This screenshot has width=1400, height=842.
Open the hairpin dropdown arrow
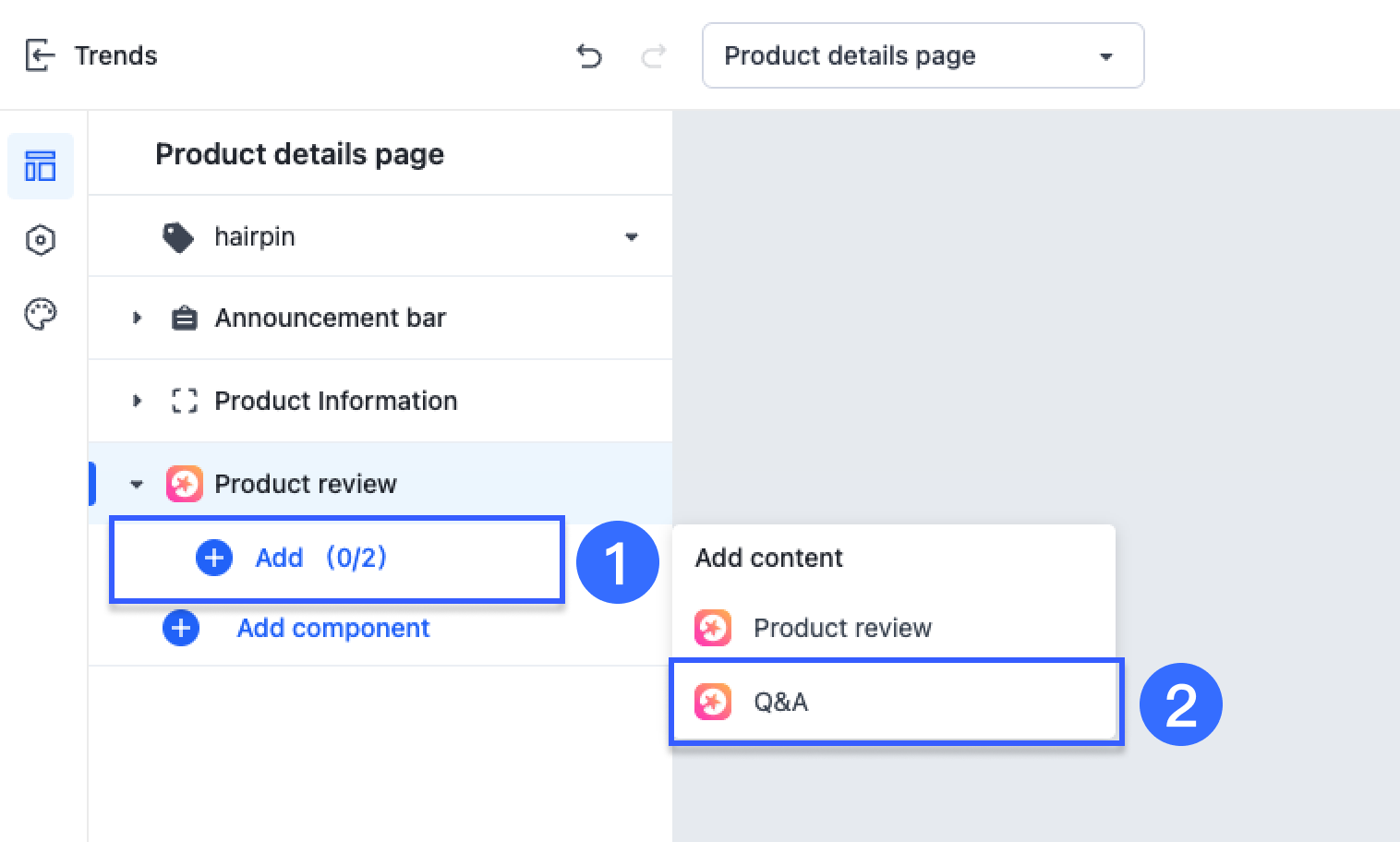pos(631,236)
